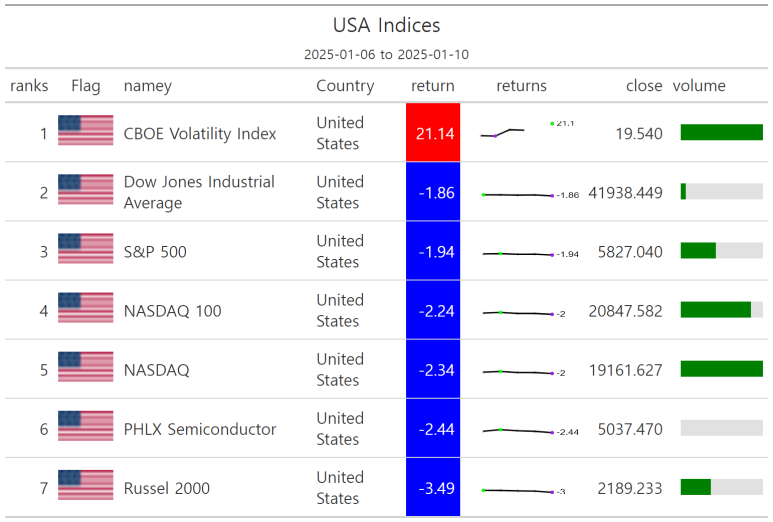Image resolution: width=773 pixels, height=522 pixels.
Task: Click the returns sparkline for CBOE Volatility Index
Action: [x=527, y=130]
